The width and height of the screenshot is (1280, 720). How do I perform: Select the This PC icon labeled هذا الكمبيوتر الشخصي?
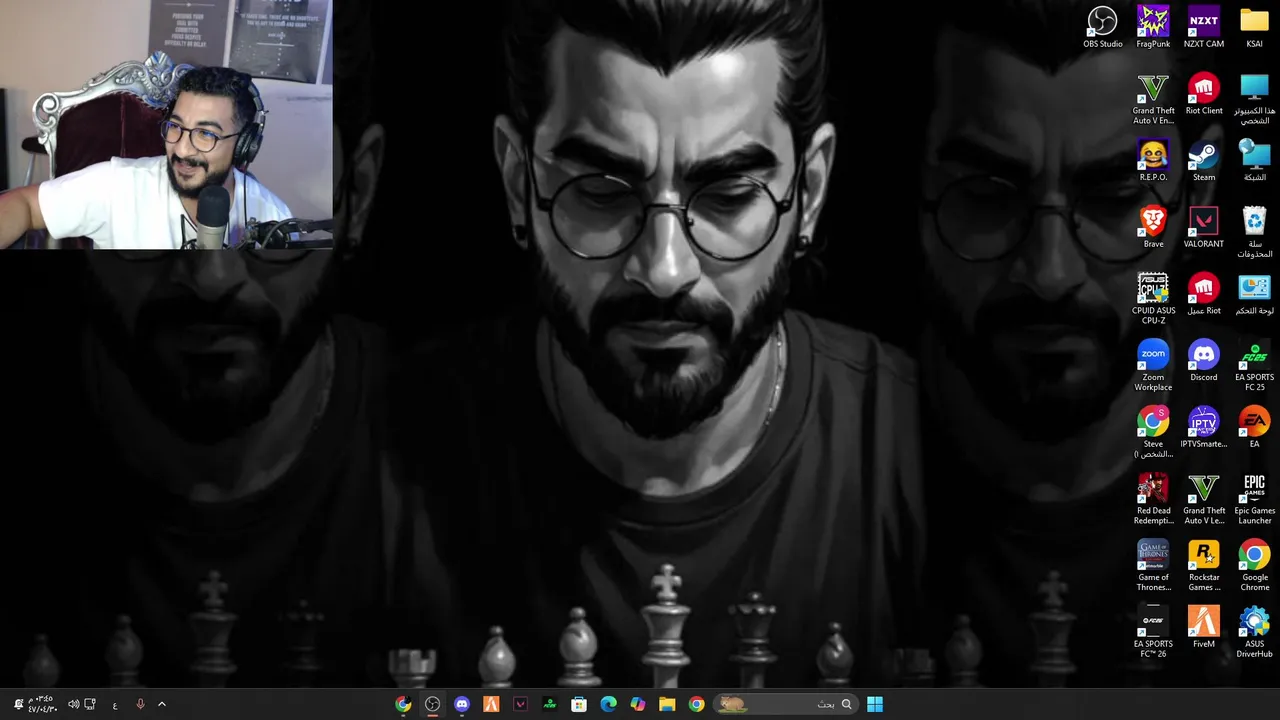pyautogui.click(x=1254, y=99)
